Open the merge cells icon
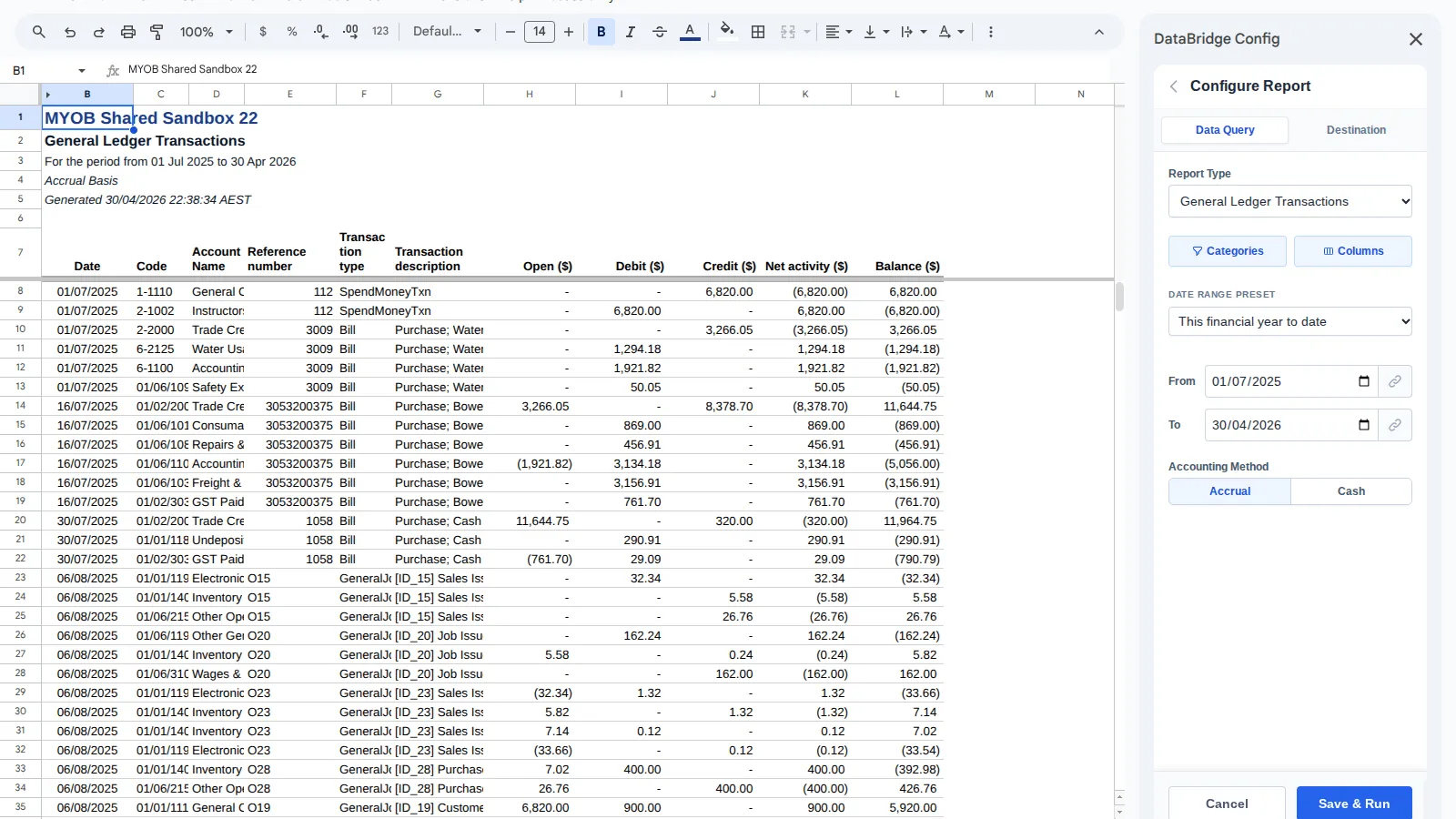 tap(788, 32)
